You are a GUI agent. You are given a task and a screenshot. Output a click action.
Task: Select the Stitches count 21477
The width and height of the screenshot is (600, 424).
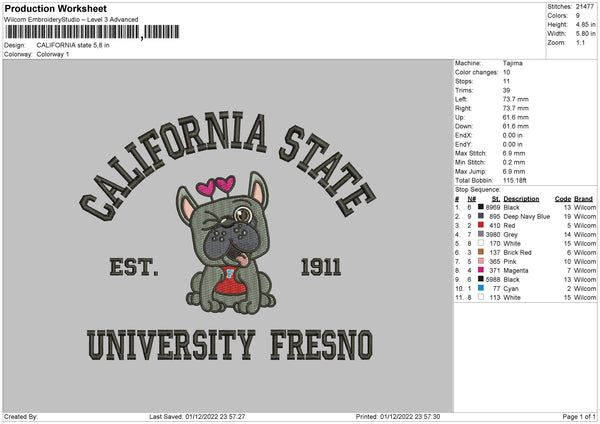pos(585,7)
